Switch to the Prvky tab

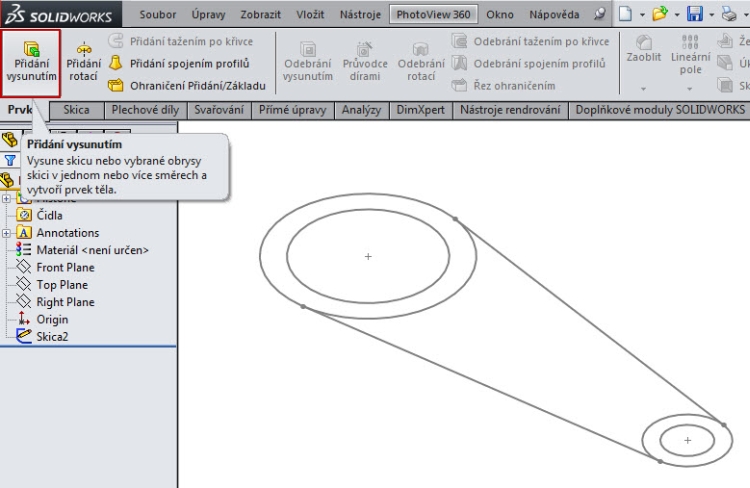coord(20,110)
